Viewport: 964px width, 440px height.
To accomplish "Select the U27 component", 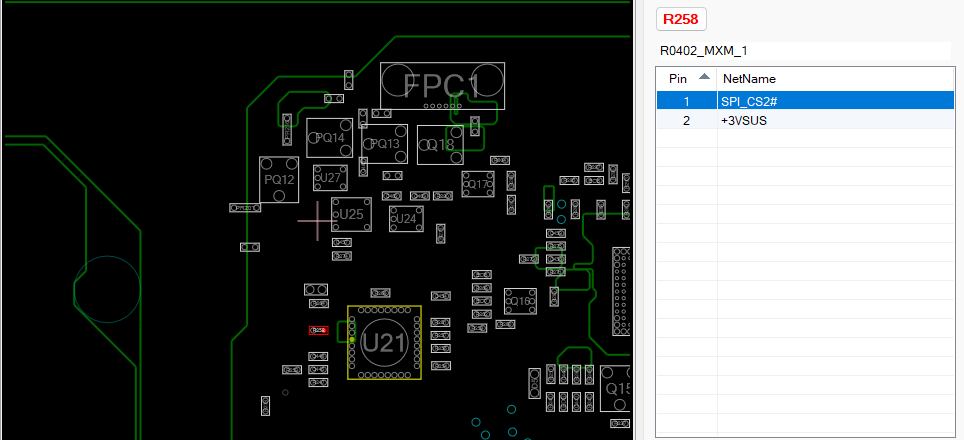I will click(x=330, y=178).
